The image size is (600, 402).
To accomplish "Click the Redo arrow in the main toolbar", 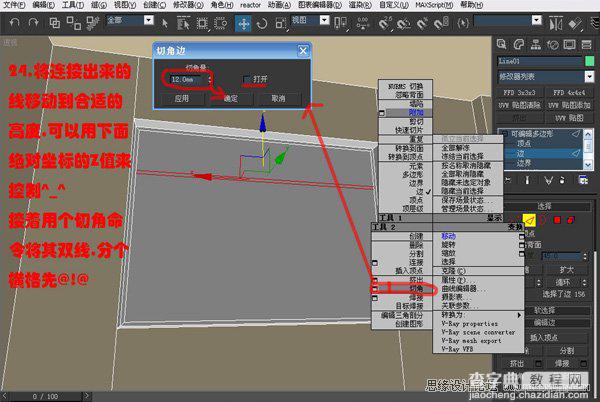I will [33, 23].
